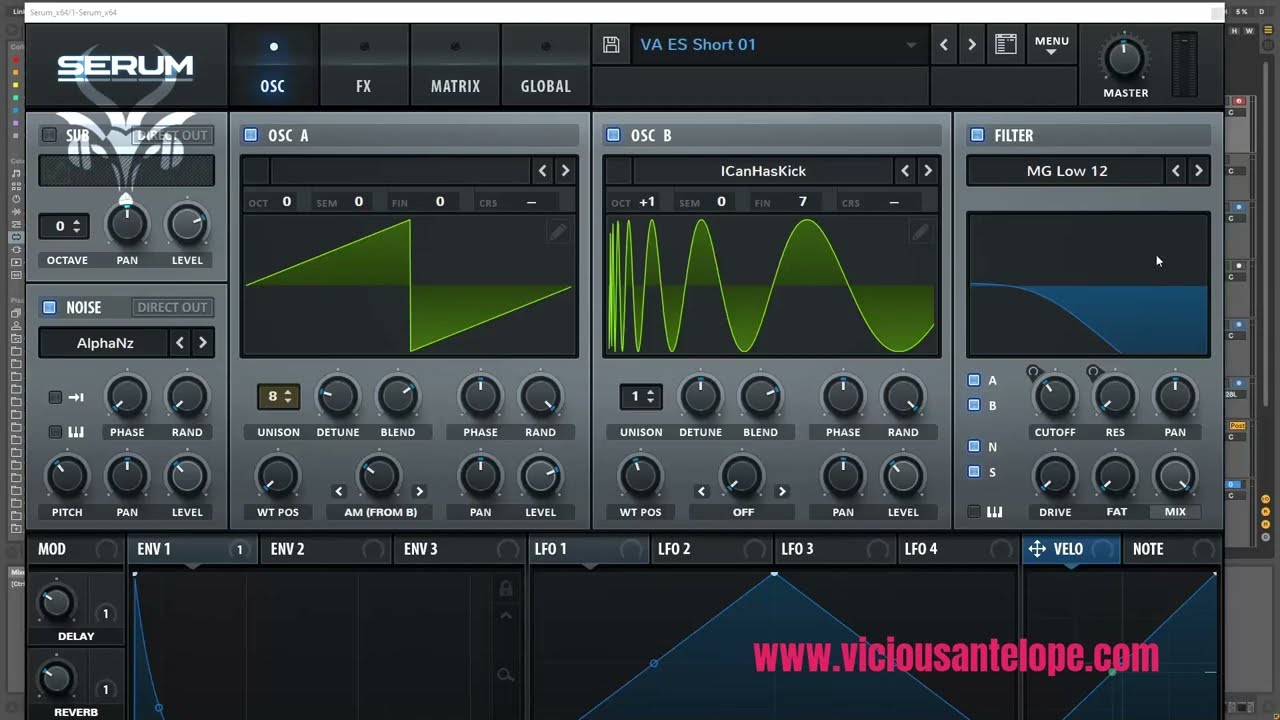Open the AM (FROM B) warp mode menu
Image resolution: width=1280 pixels, height=720 pixels.
pyautogui.click(x=380, y=512)
